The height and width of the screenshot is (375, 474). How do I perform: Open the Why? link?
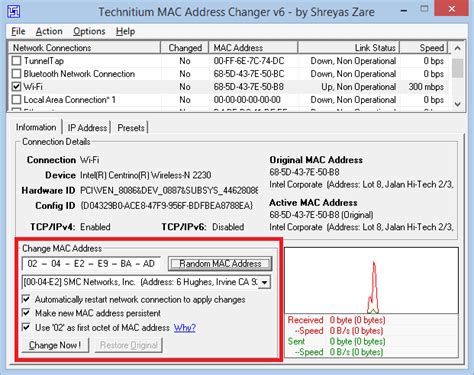(185, 328)
